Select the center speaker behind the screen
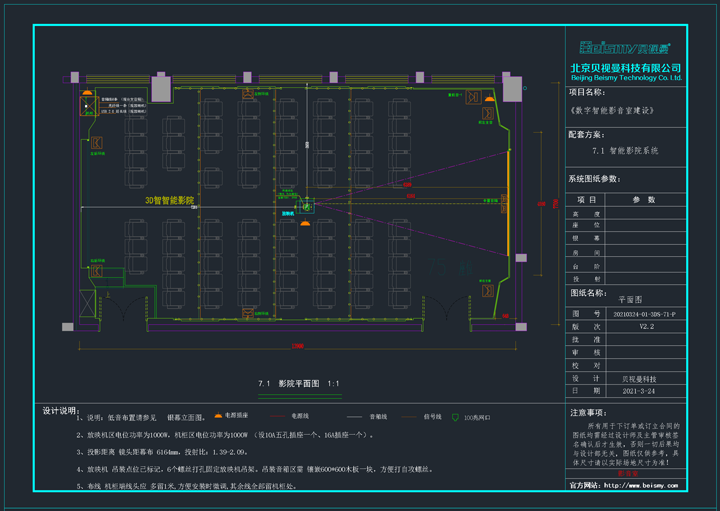 pyautogui.click(x=504, y=203)
